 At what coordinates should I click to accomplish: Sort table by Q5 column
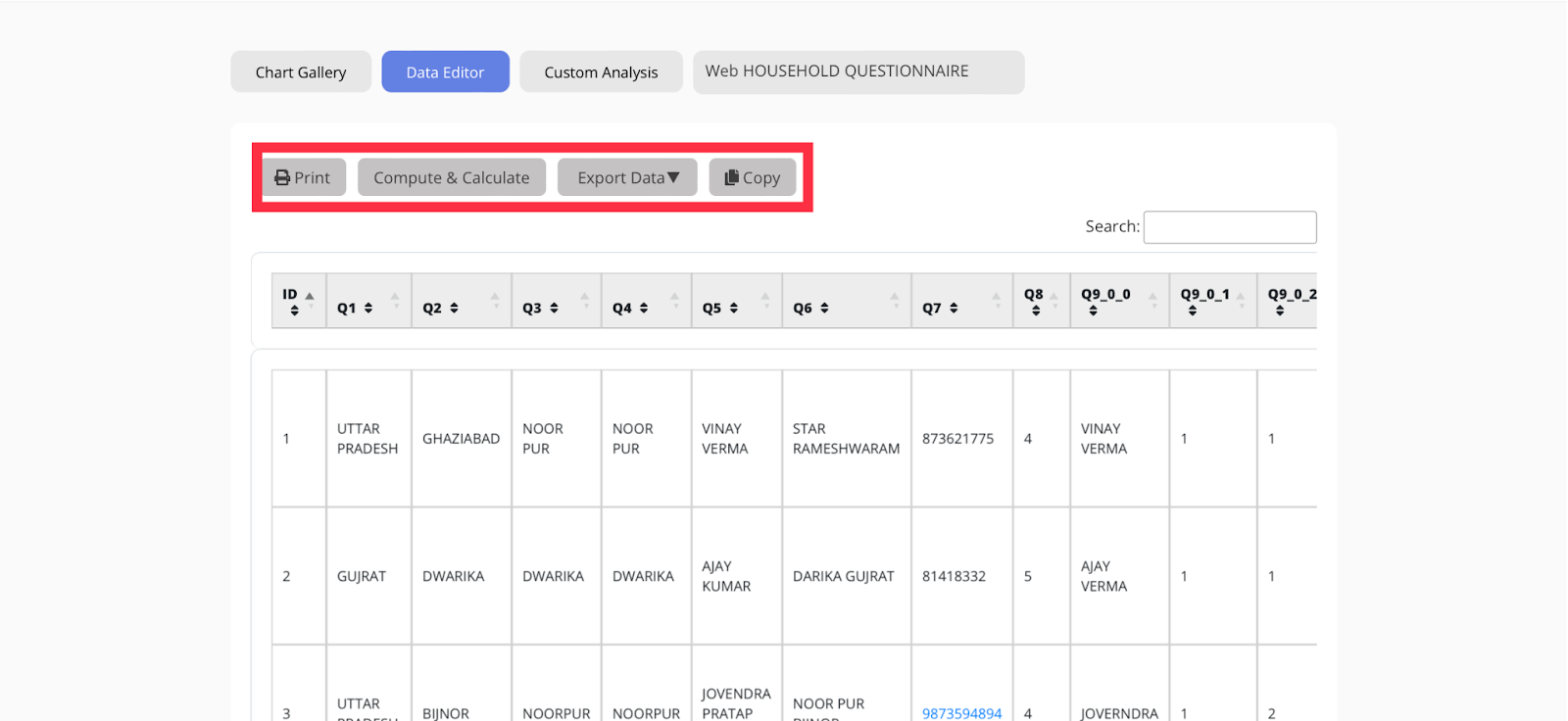coord(737,301)
